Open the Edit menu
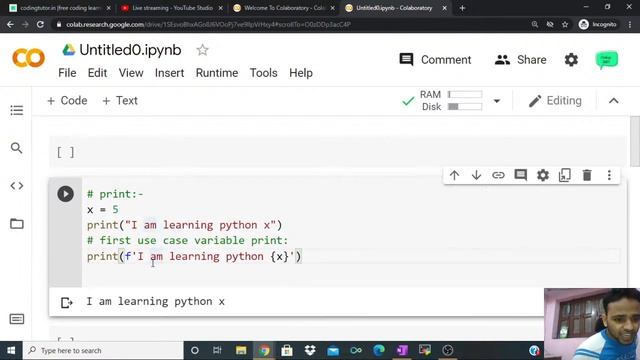 point(97,73)
